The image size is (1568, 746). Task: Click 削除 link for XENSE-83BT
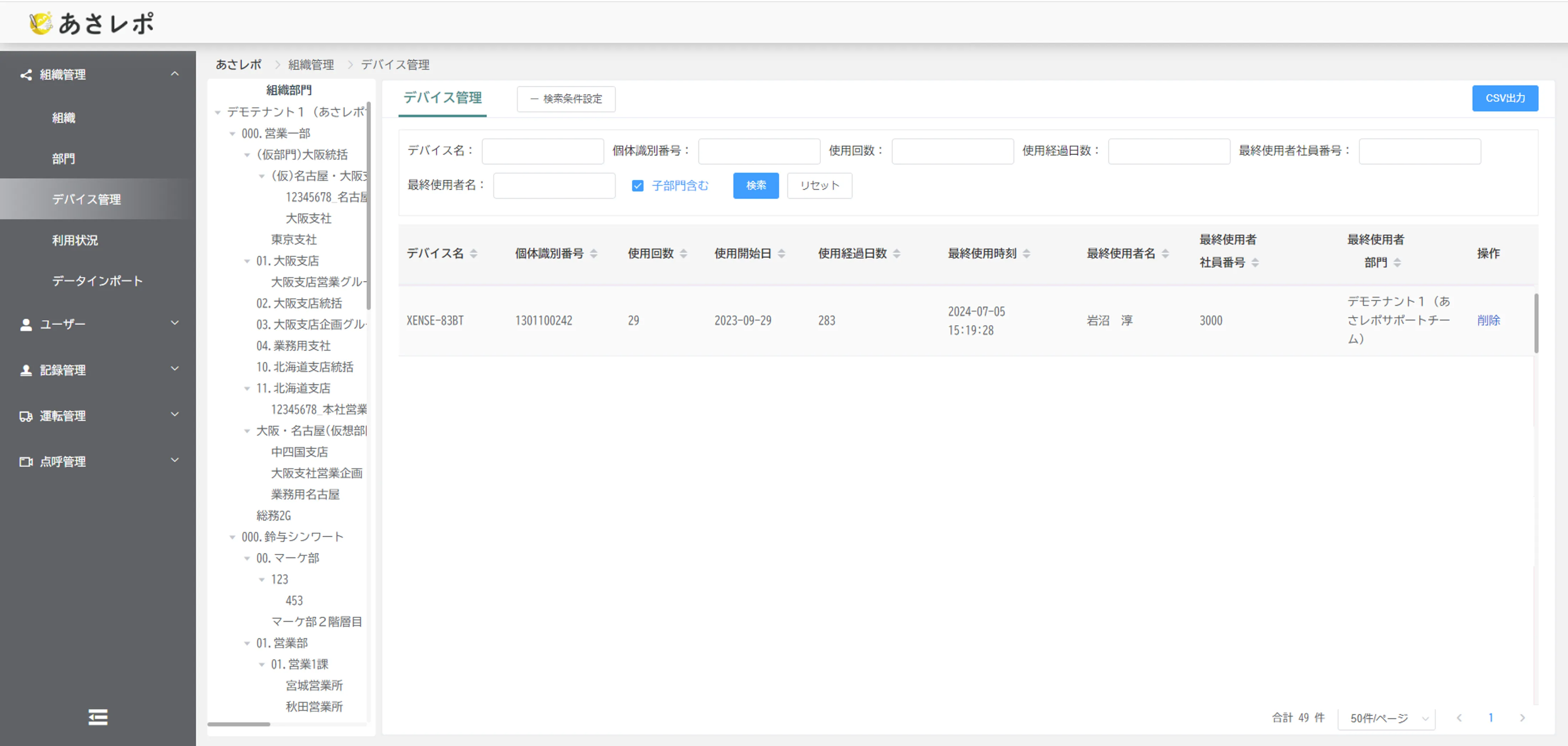click(1488, 320)
